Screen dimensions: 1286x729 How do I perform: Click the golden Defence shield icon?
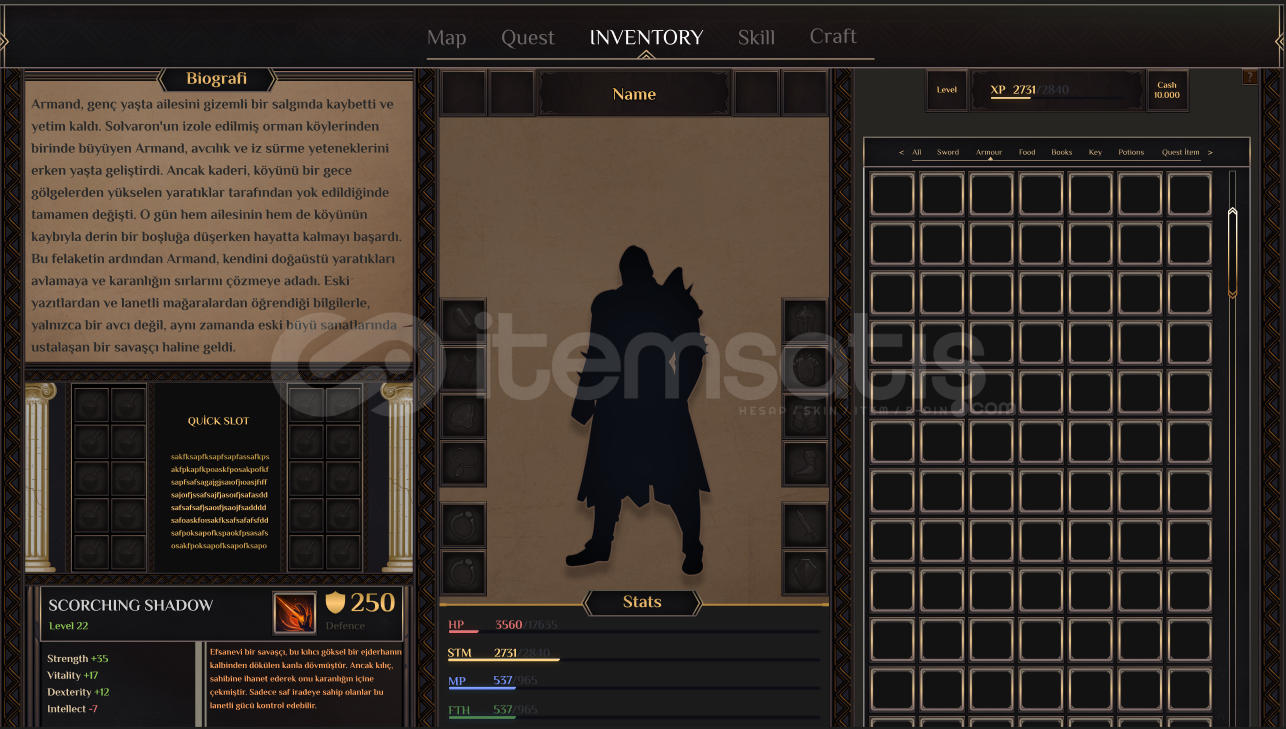tap(335, 602)
